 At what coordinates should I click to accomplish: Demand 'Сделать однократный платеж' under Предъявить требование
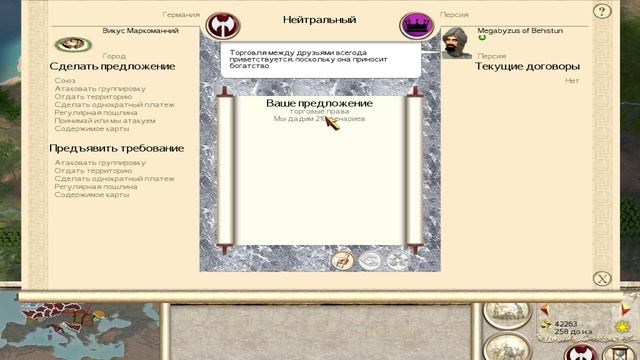click(114, 179)
